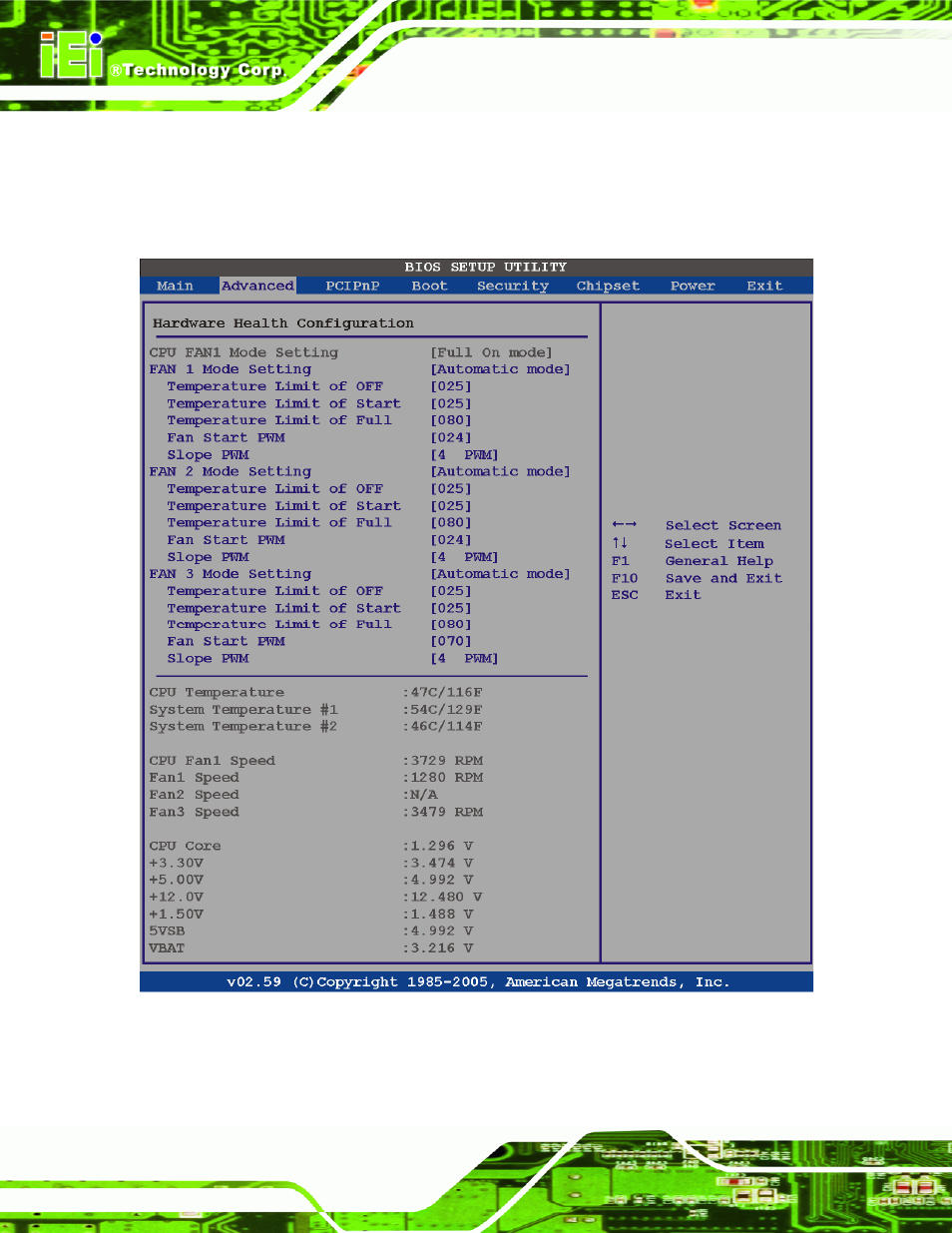This screenshot has height=1233, width=952.
Task: Select FAN 1 Fan Start PWM label
Action: coord(226,438)
